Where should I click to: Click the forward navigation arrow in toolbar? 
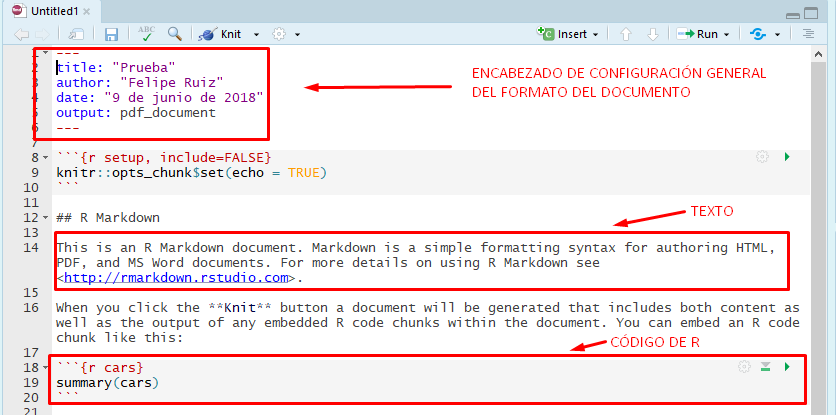(x=42, y=35)
